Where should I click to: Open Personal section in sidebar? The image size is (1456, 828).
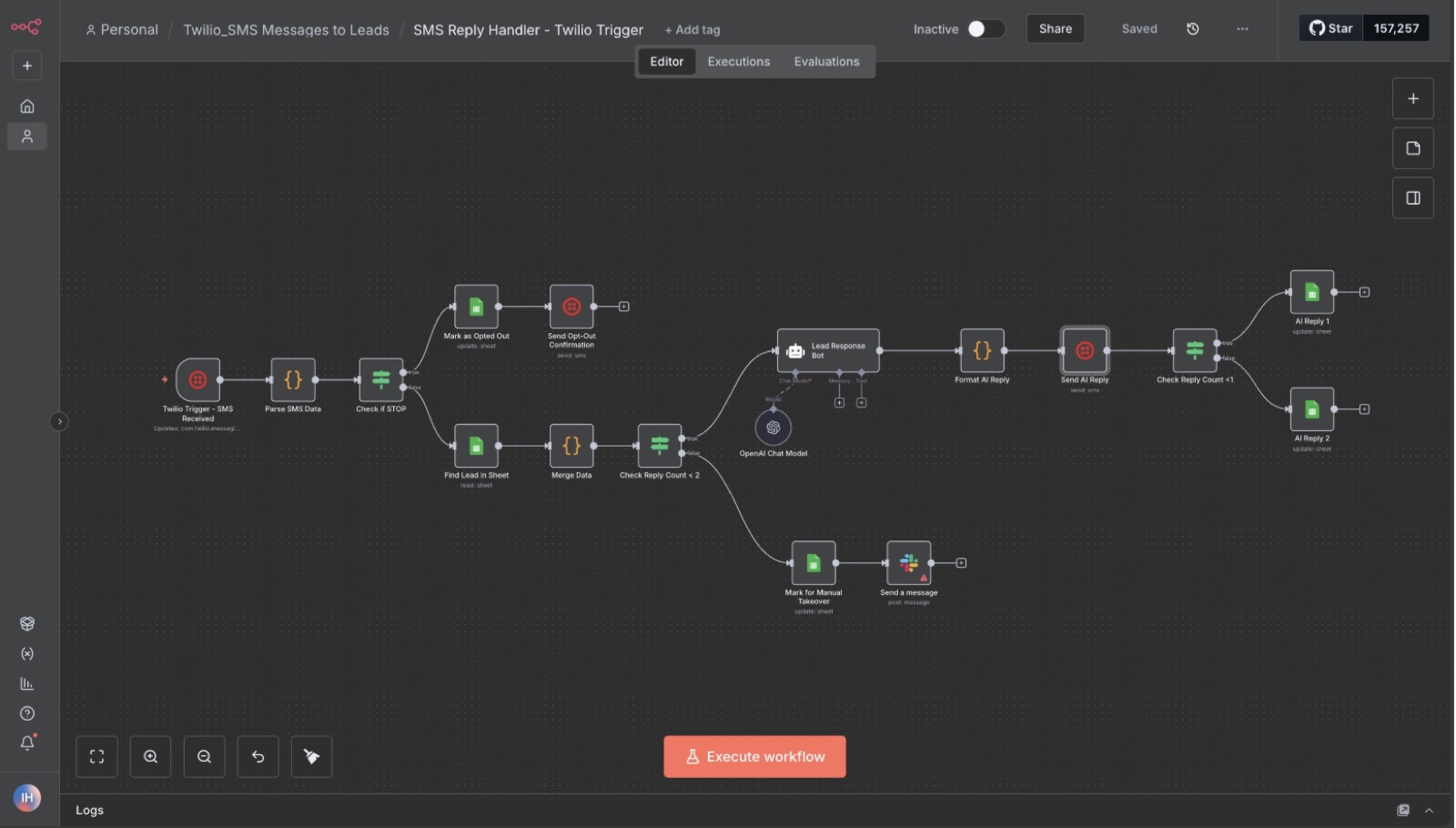27,136
